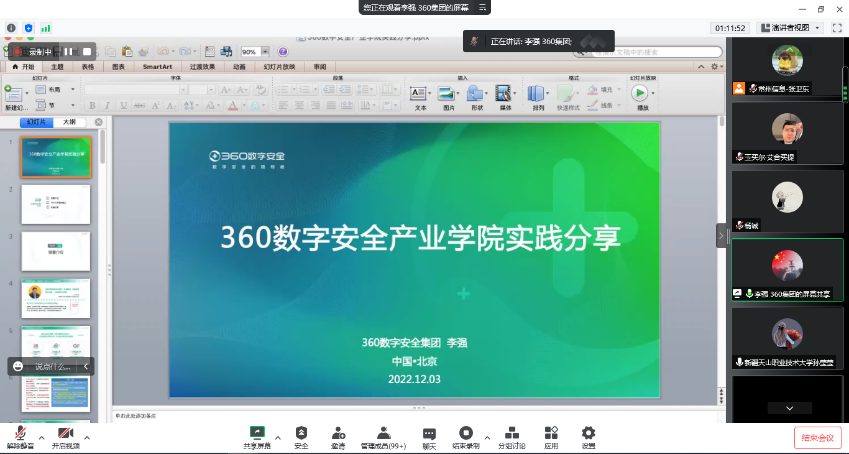Open the 审阅 ribbon tab

[320, 67]
